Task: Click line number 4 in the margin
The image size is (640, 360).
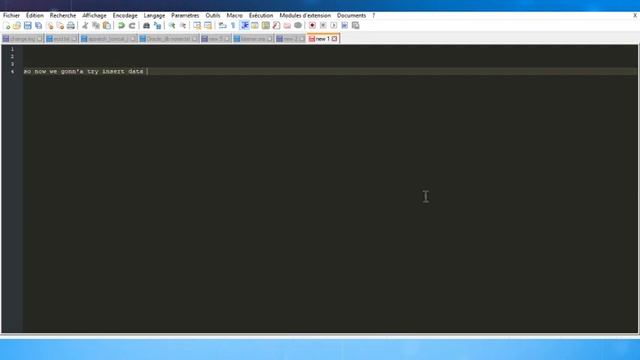Action: [12, 71]
